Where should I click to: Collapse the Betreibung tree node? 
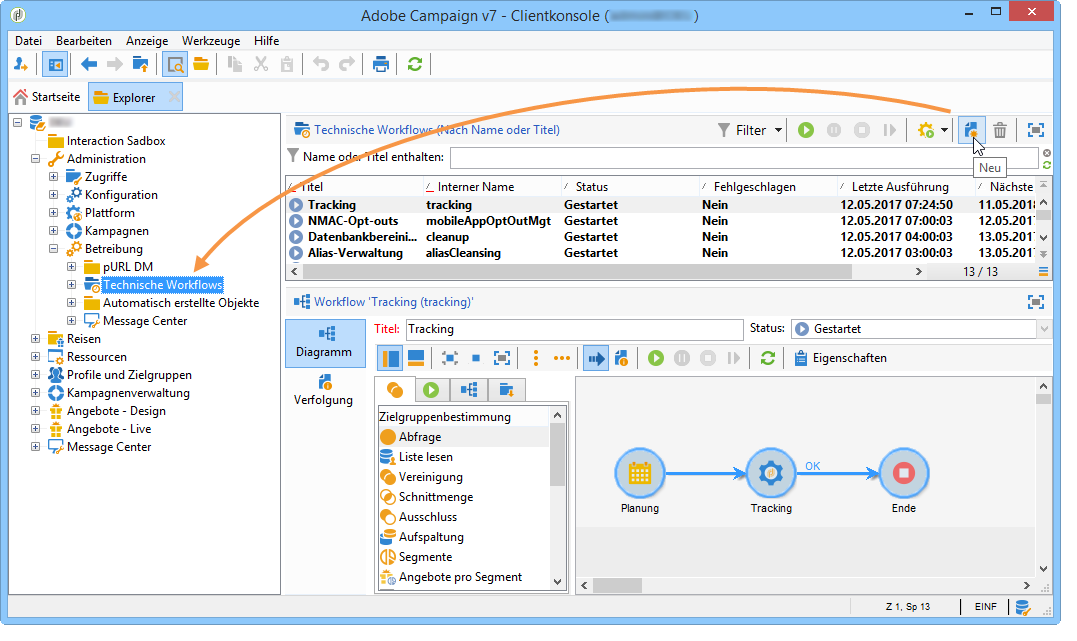[x=54, y=249]
